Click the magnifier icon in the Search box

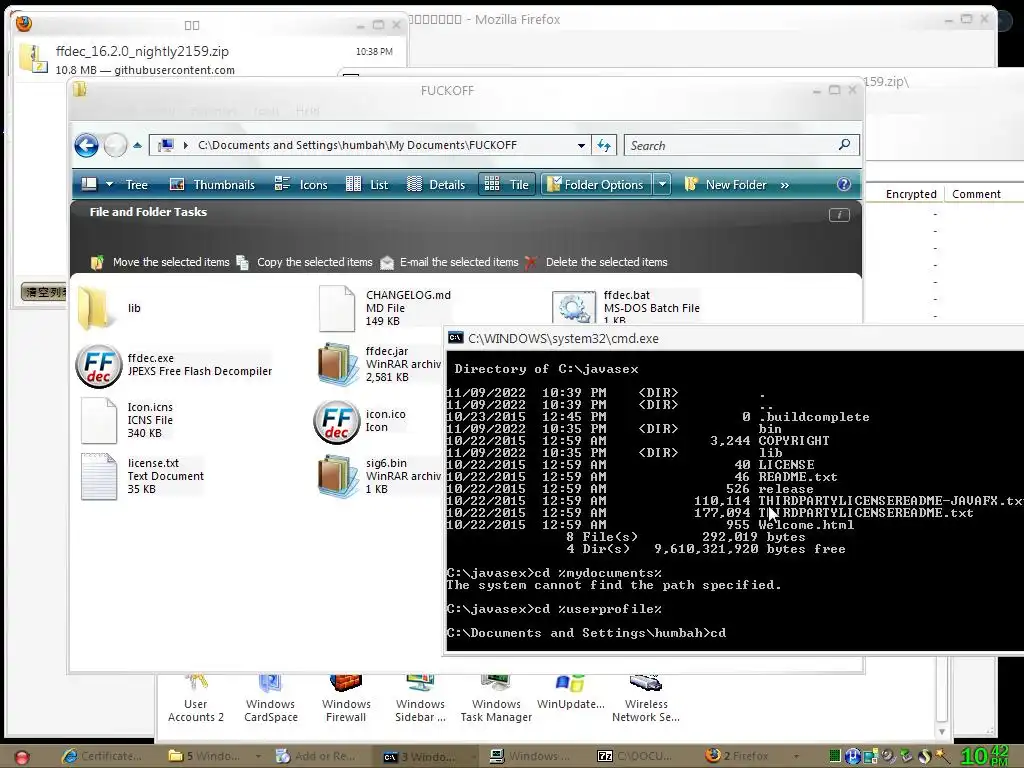(x=844, y=145)
